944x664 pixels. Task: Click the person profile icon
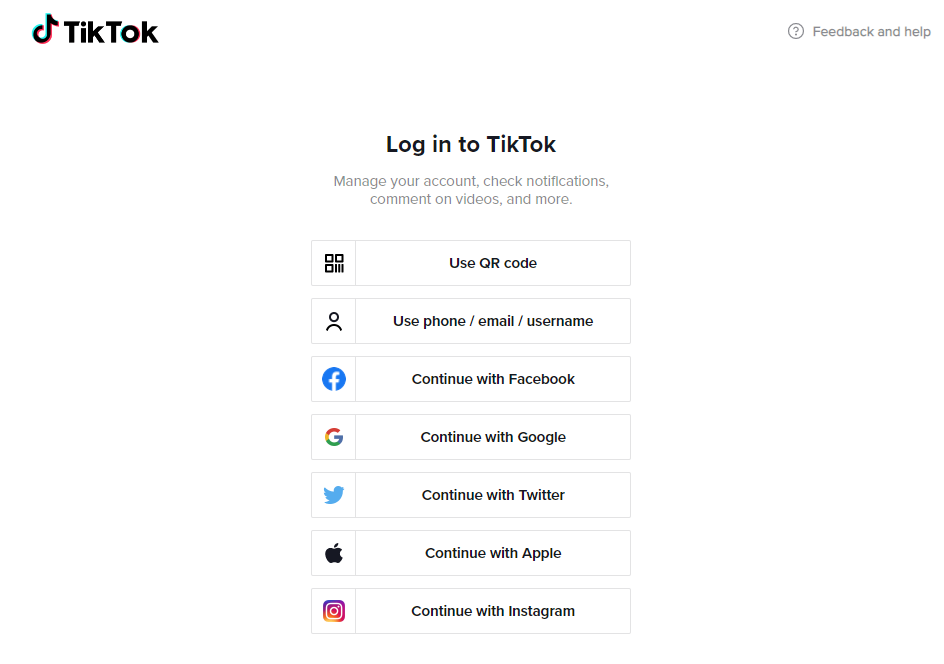point(334,321)
